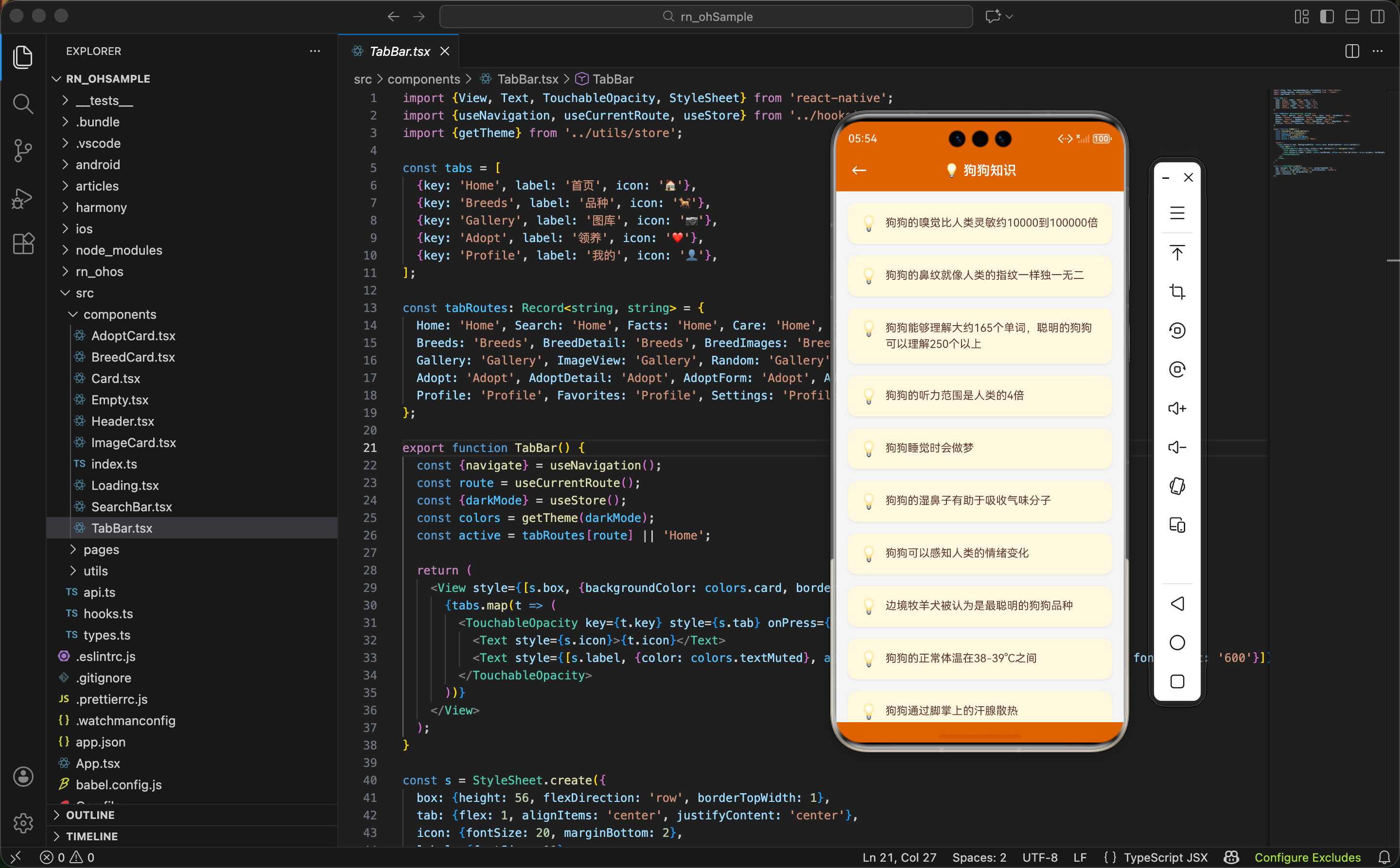Select the TabBar.tsx editor tab
Viewport: 1400px width, 868px height.
pyautogui.click(x=400, y=51)
